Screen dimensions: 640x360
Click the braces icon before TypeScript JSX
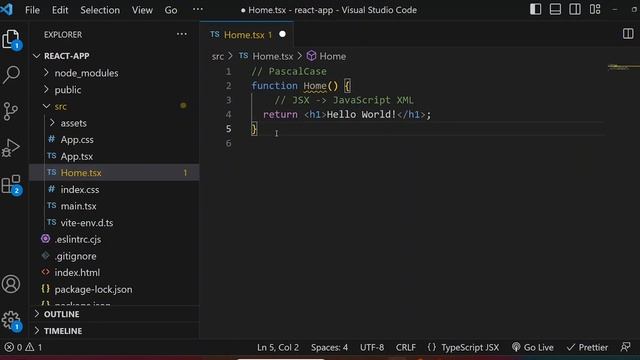pos(431,347)
